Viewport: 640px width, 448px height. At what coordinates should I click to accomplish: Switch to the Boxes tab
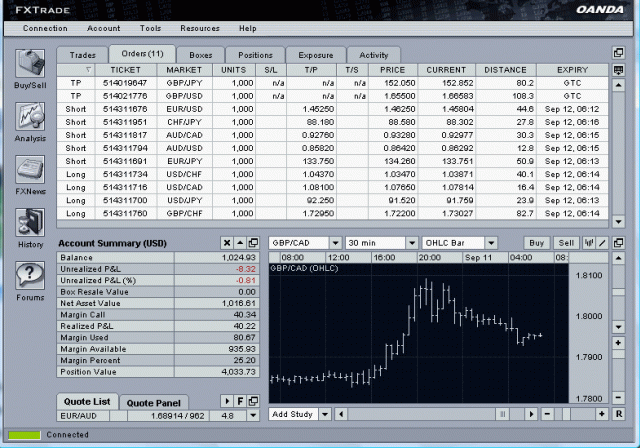tap(201, 55)
